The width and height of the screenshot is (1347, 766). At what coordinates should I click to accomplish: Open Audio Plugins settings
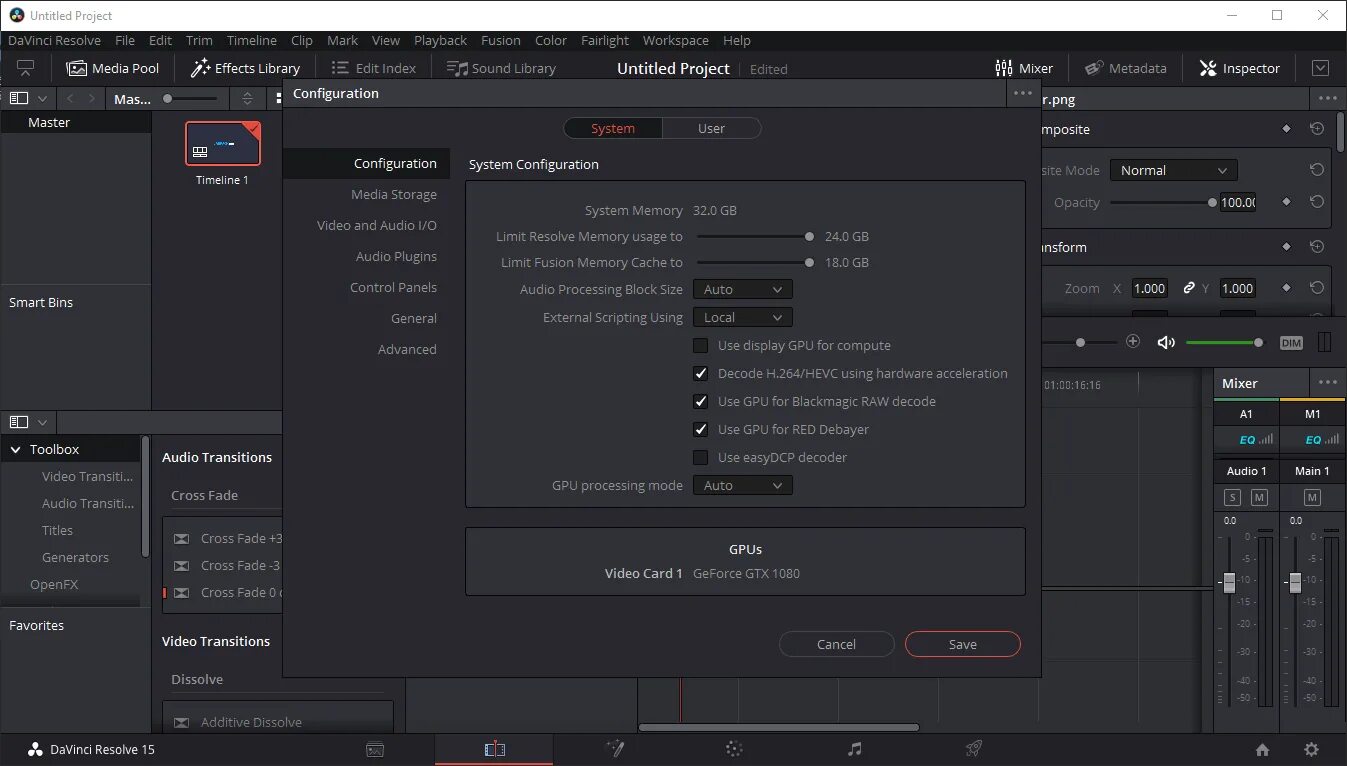pyautogui.click(x=396, y=256)
